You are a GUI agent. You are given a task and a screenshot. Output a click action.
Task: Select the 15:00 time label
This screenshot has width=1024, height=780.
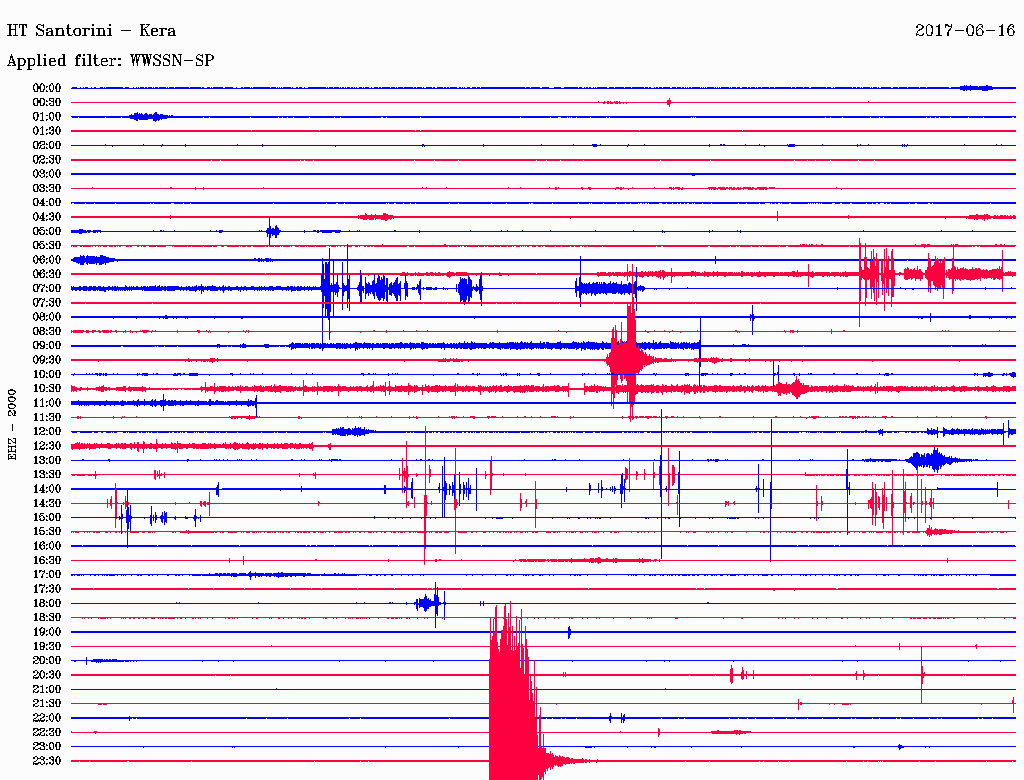coord(47,517)
